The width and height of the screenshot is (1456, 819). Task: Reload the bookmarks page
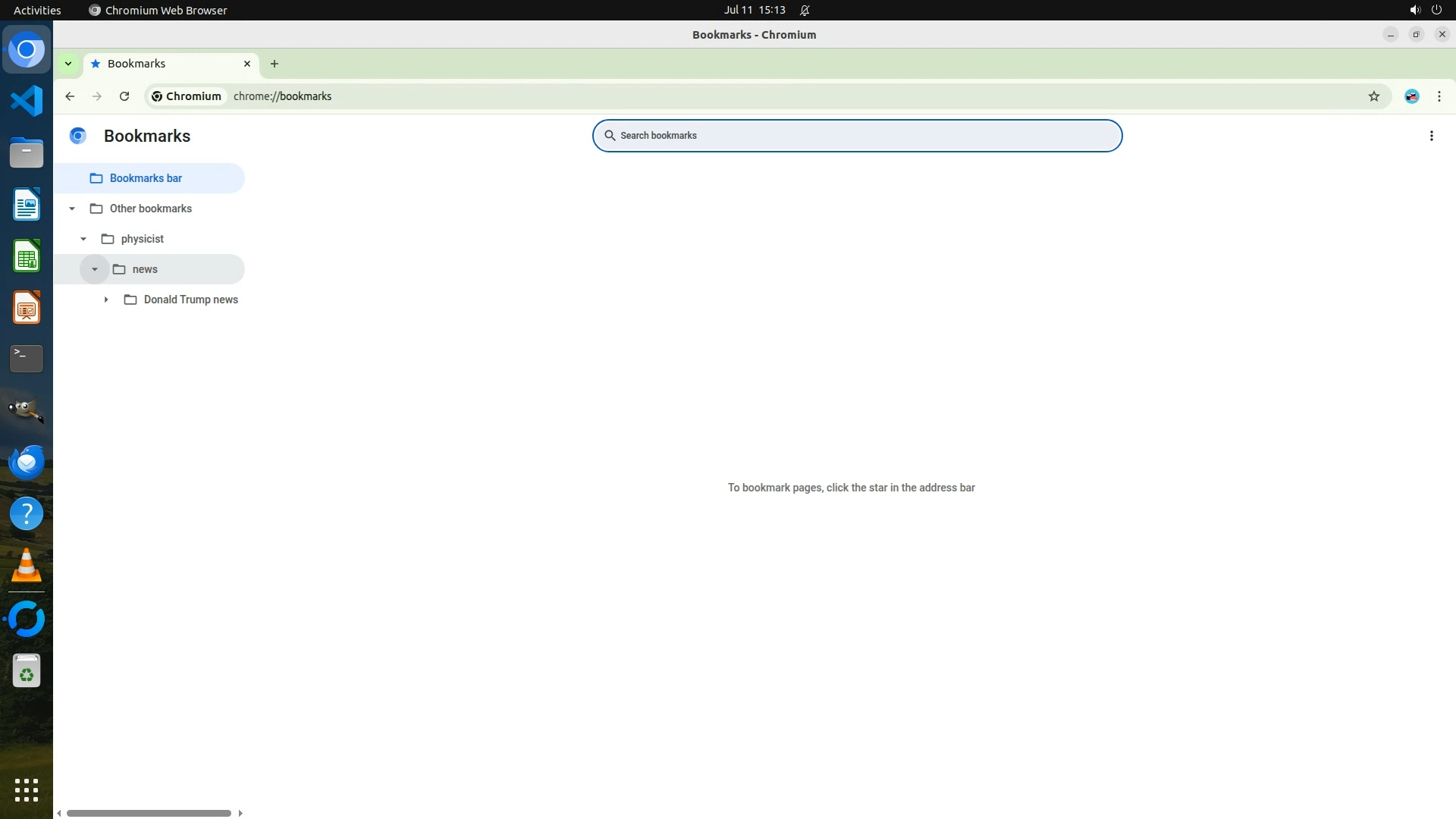pyautogui.click(x=124, y=96)
